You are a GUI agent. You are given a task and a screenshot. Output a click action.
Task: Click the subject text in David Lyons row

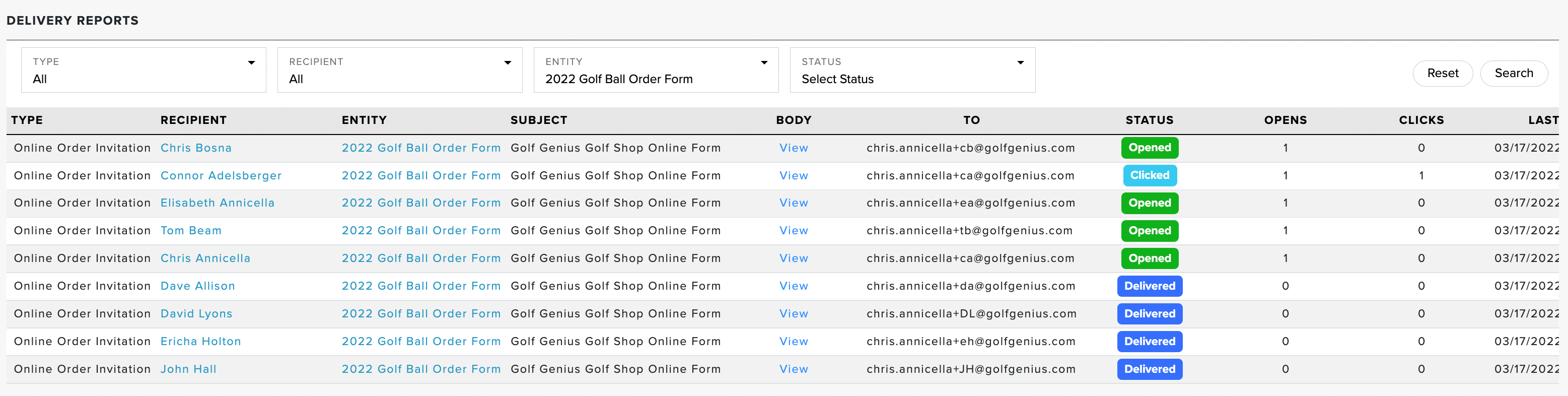615,314
